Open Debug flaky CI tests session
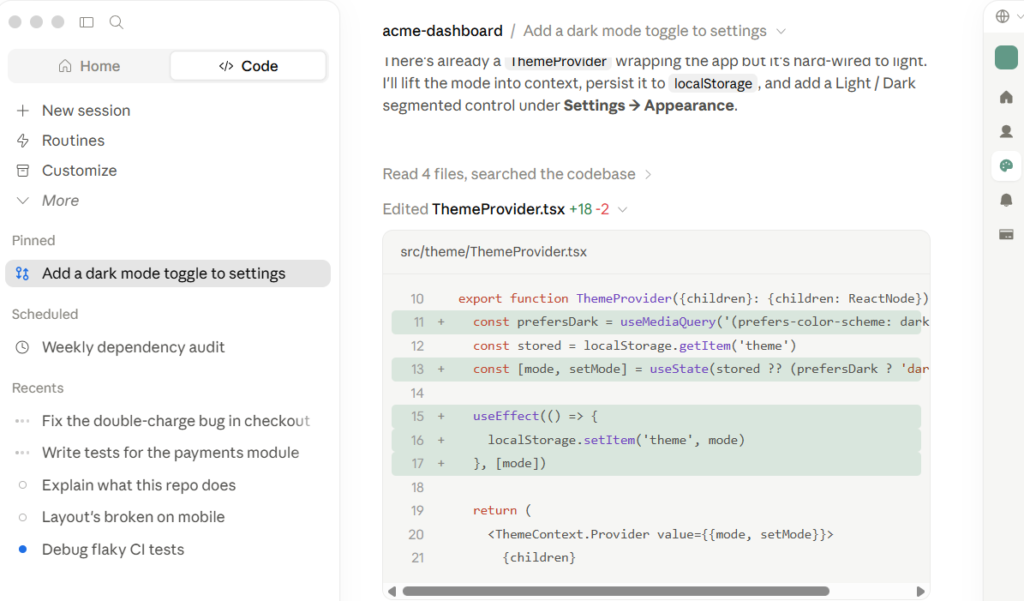The width and height of the screenshot is (1024, 601). tap(113, 549)
